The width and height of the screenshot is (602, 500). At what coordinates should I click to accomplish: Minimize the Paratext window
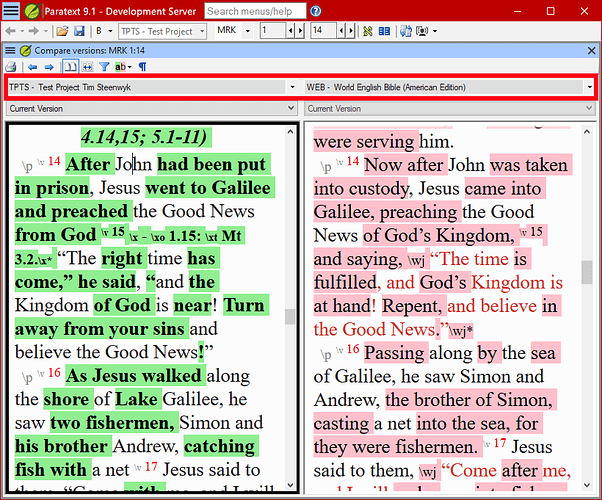(x=517, y=11)
